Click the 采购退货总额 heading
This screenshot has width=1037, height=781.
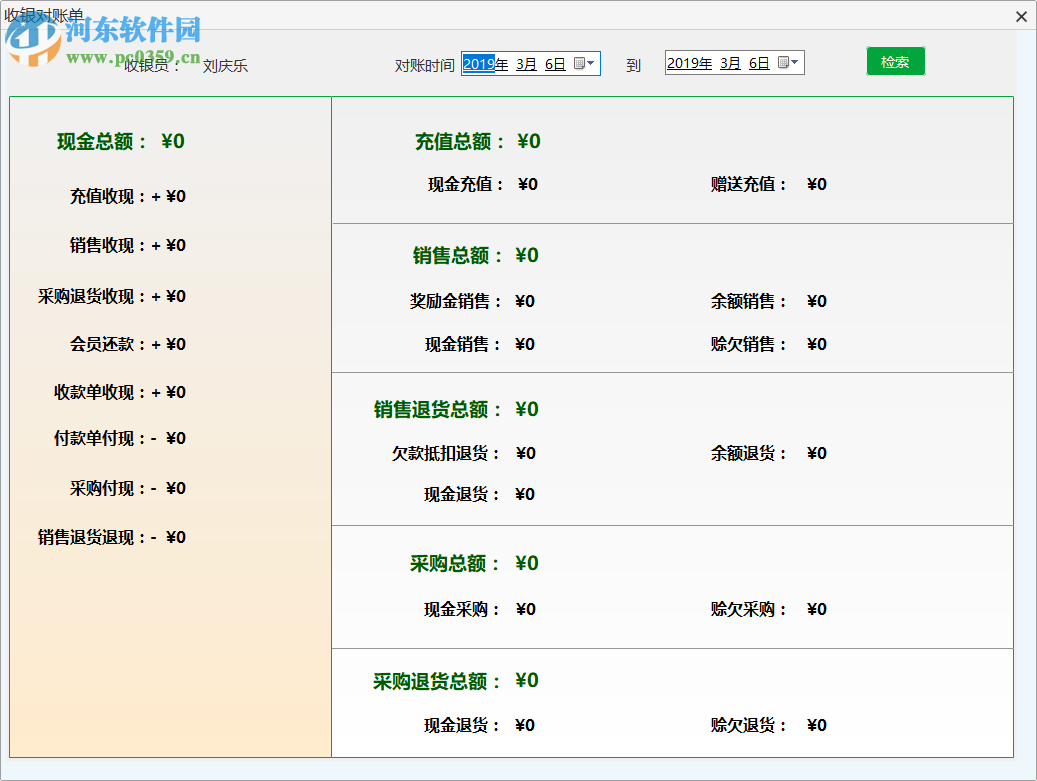pyautogui.click(x=432, y=682)
